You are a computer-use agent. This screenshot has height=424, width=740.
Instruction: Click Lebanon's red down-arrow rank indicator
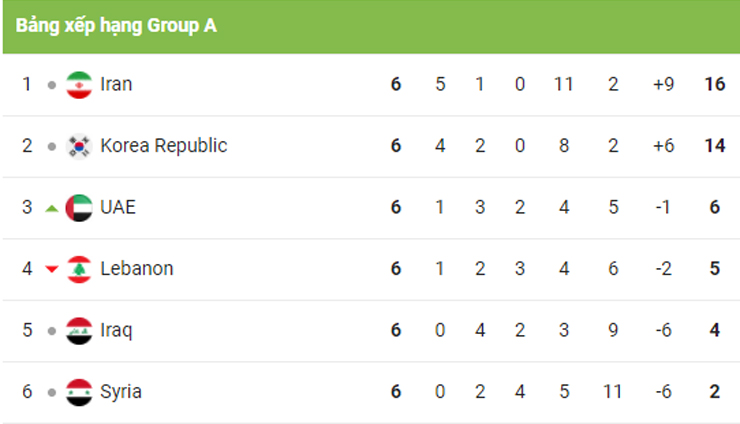[52, 269]
